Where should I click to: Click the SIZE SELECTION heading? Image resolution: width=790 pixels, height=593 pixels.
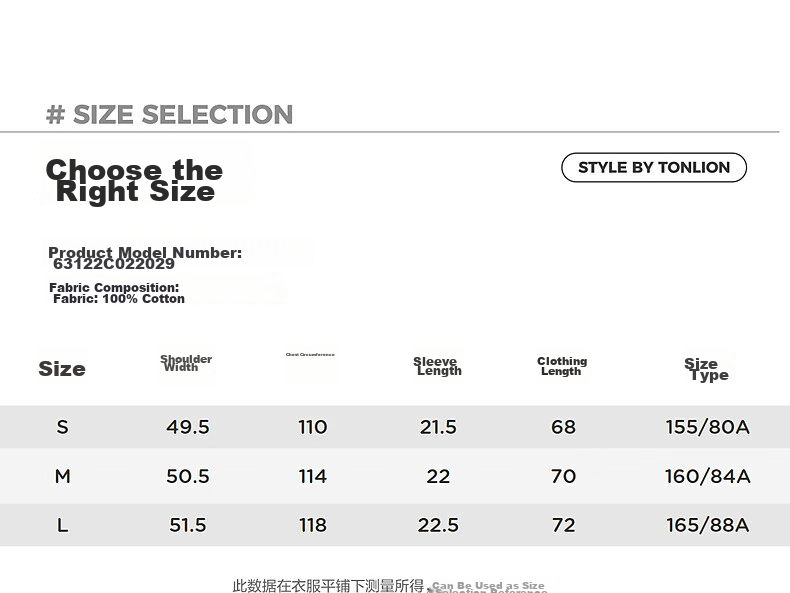(x=169, y=114)
